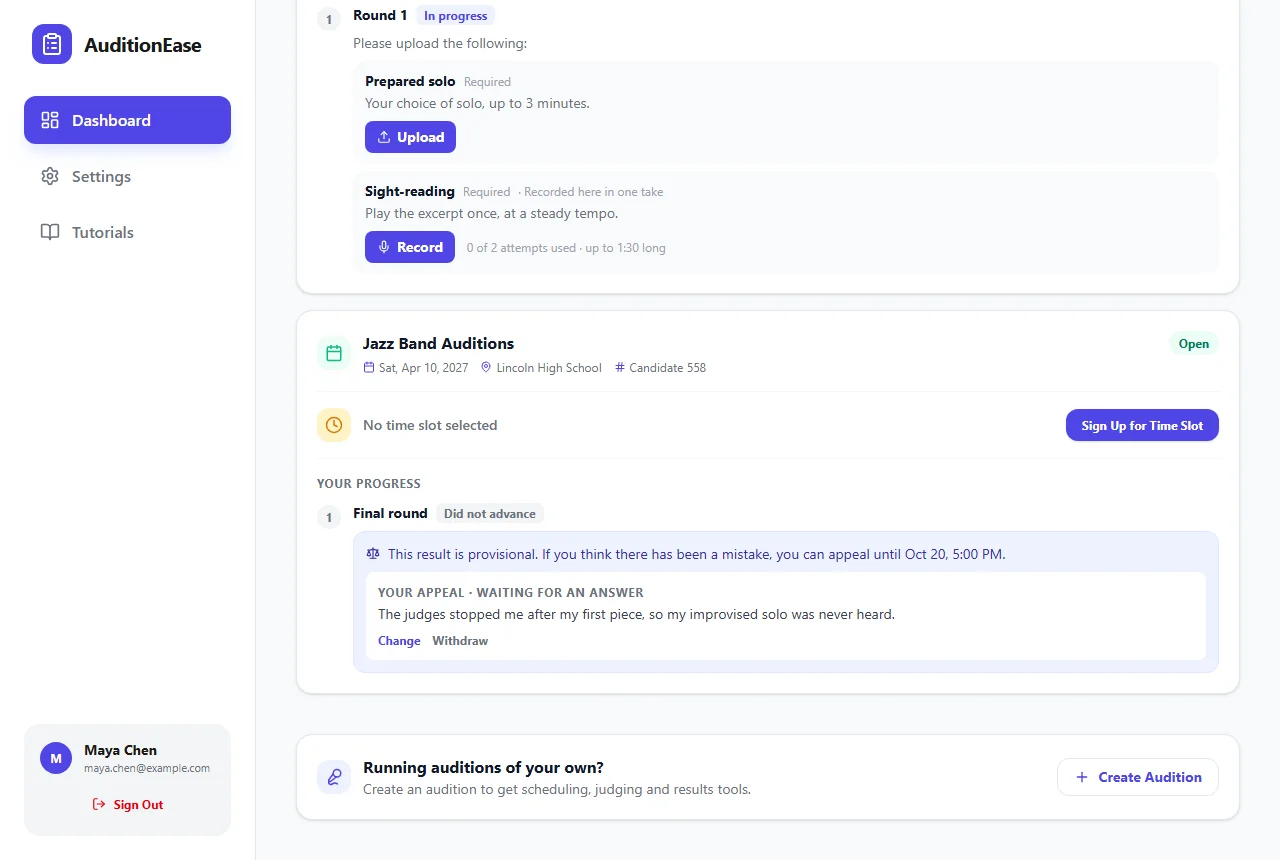1280x860 pixels.
Task: Open Settings from the sidebar
Action: pyautogui.click(x=127, y=176)
